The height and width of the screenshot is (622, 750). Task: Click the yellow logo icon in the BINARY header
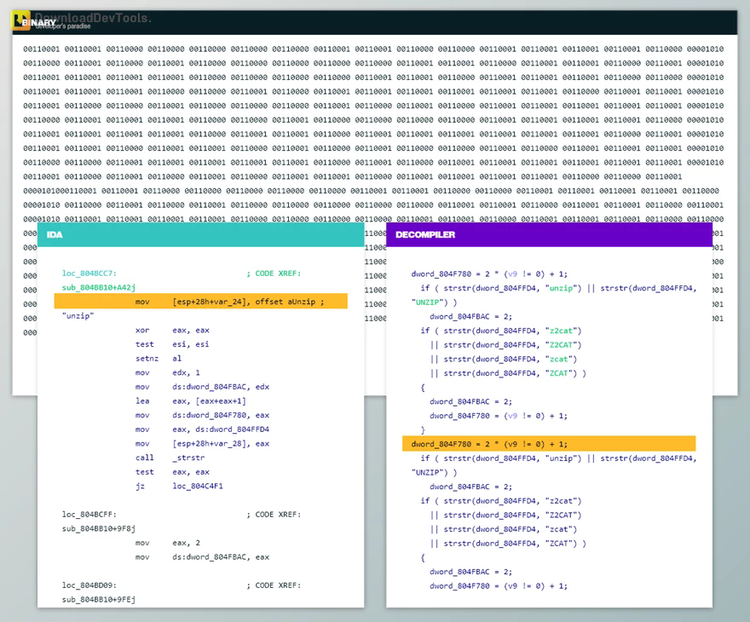click(x=21, y=20)
